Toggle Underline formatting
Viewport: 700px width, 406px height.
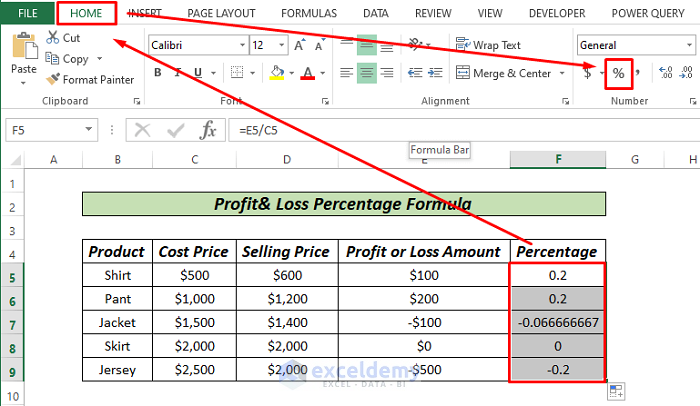click(198, 72)
